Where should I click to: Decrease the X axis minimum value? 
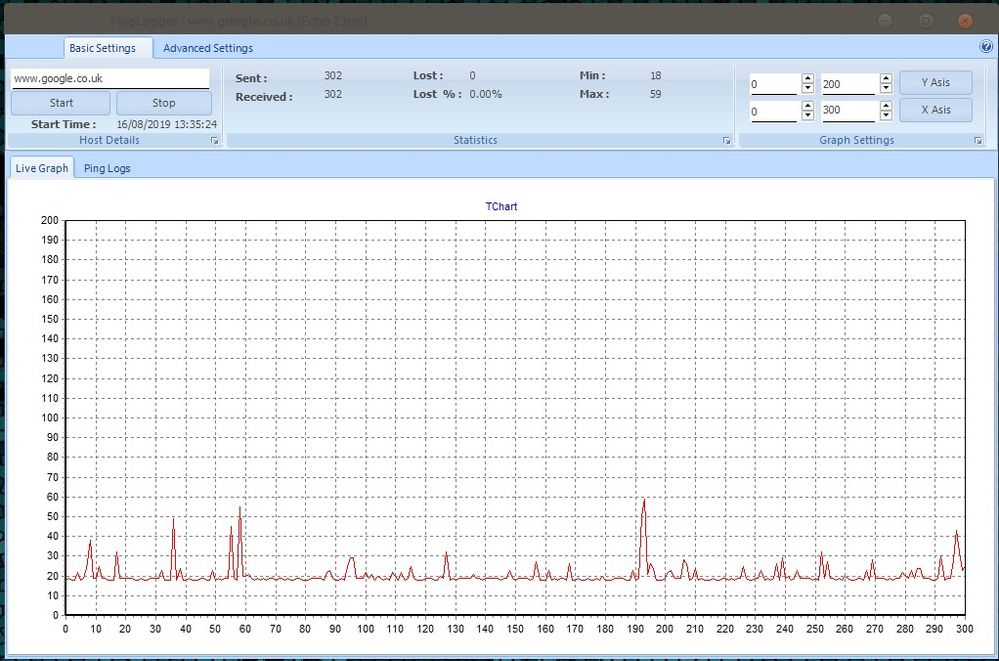(808, 116)
